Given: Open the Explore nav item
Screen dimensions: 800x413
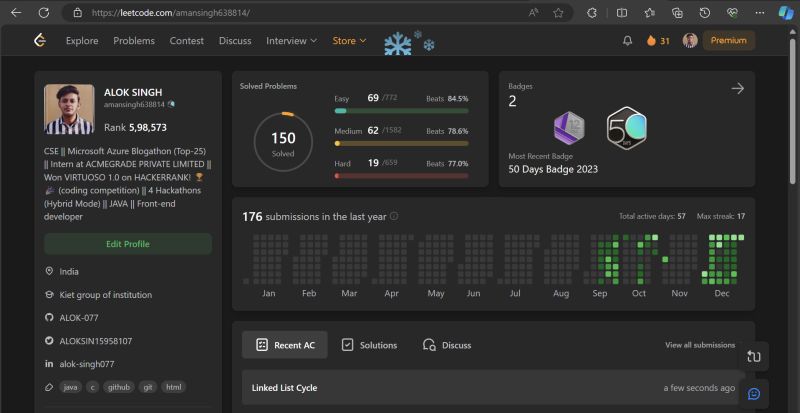Looking at the screenshot, I should point(82,41).
